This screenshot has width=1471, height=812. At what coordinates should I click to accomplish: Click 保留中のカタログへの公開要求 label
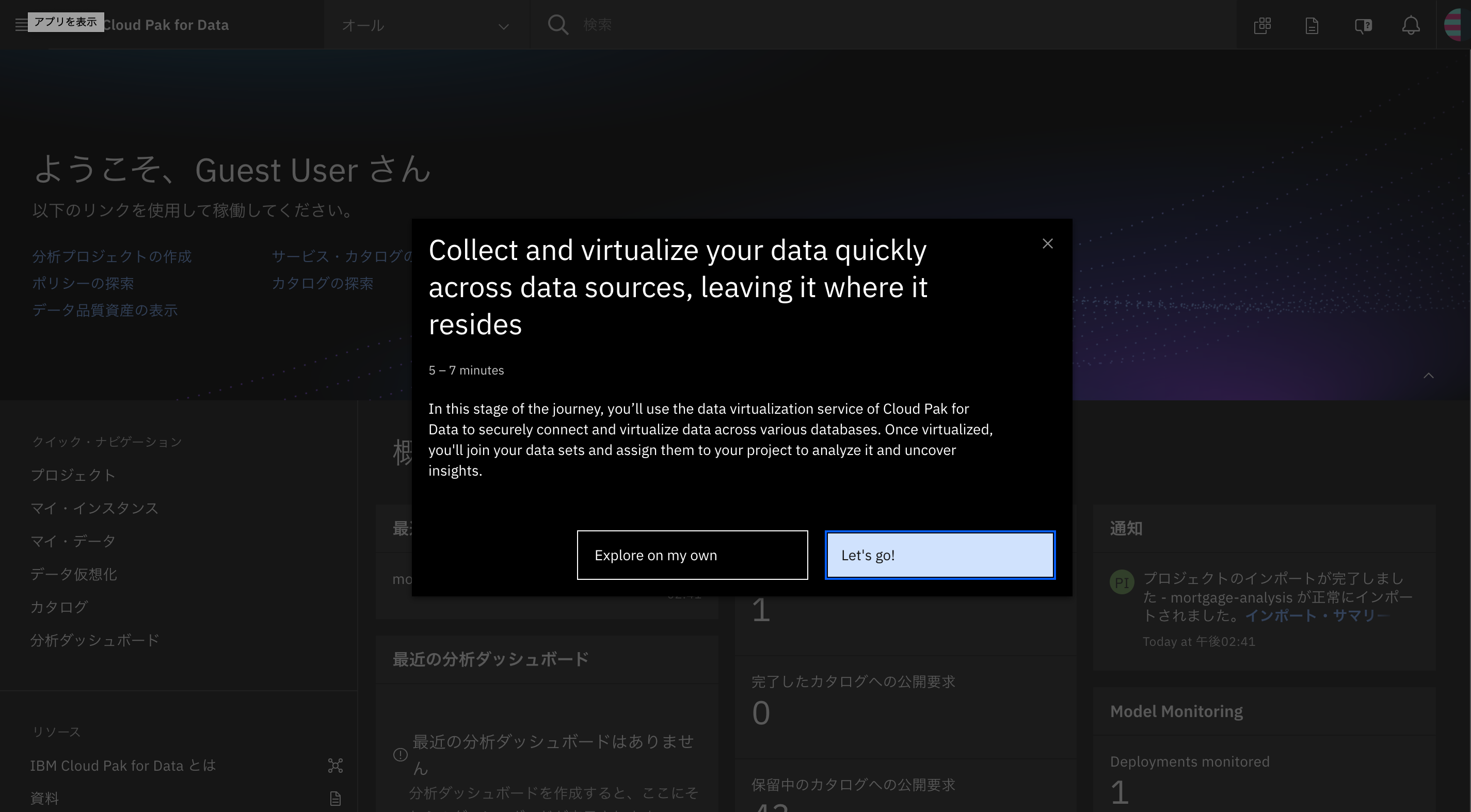[853, 785]
